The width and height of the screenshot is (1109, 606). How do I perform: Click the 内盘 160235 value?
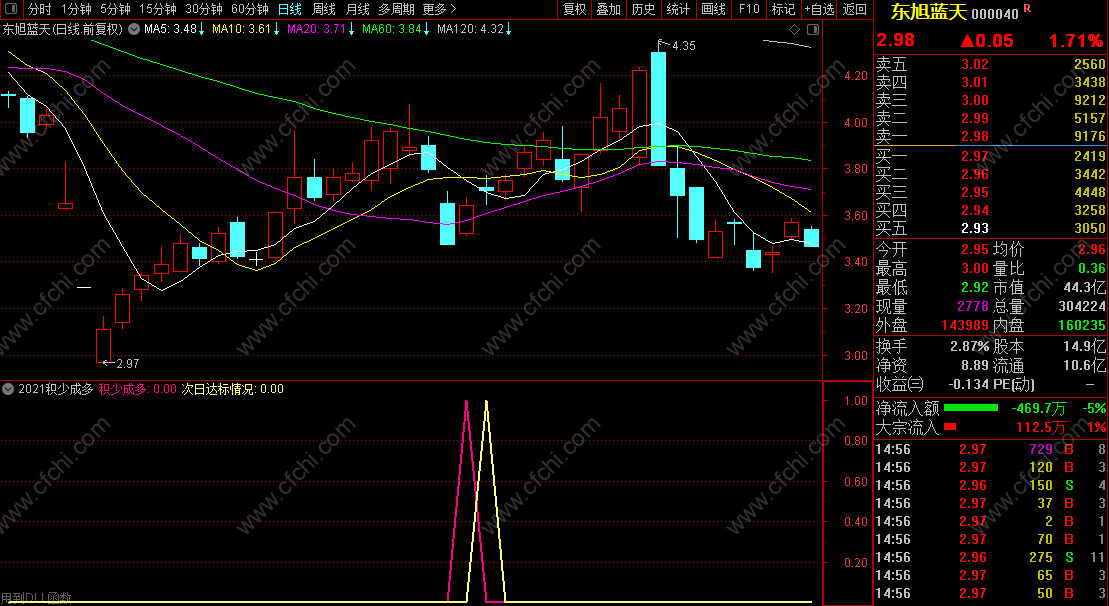pyautogui.click(x=1081, y=325)
